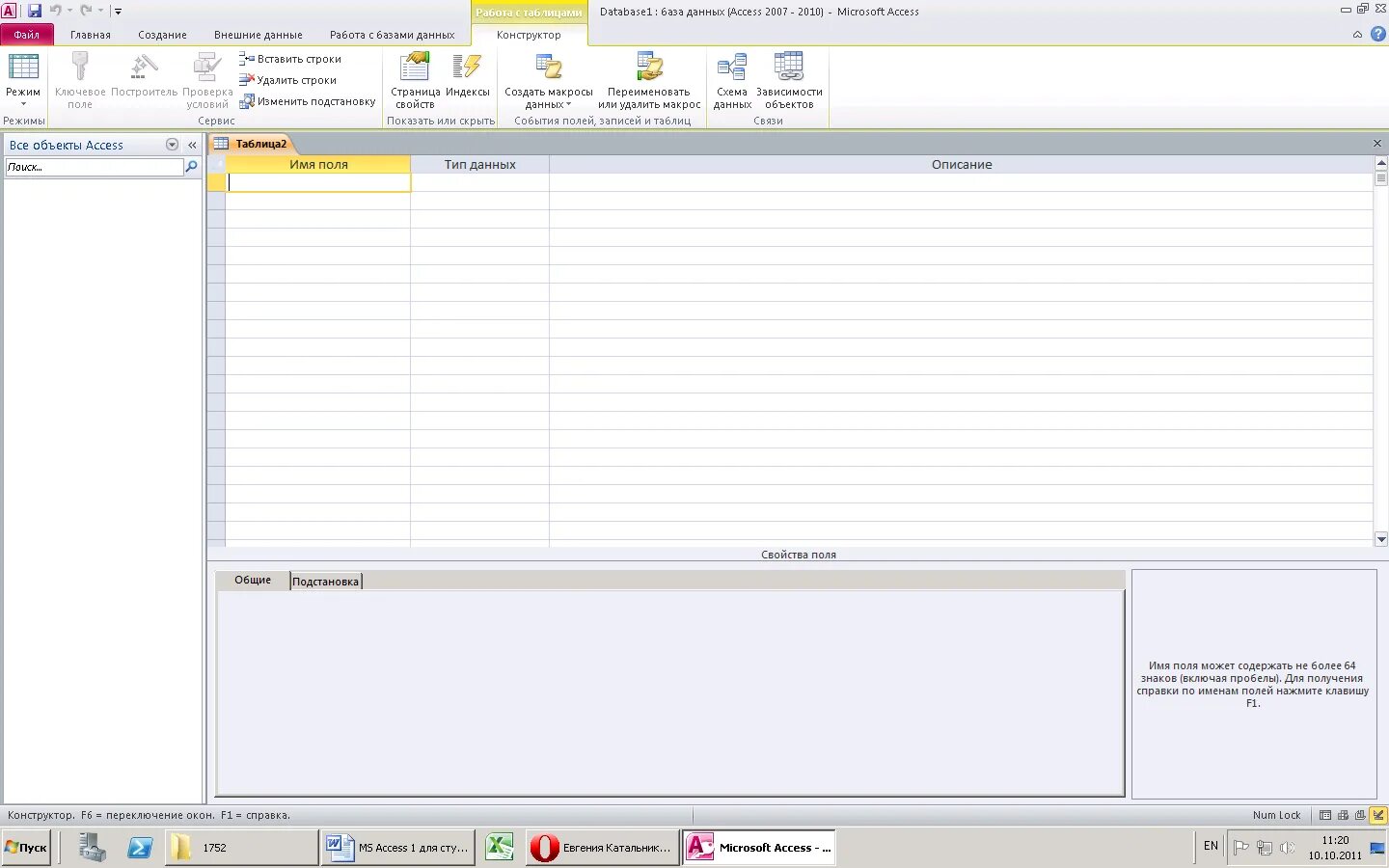Click the volume speaker tray icon
Screen dimensions: 1389x868
coord(1287,848)
